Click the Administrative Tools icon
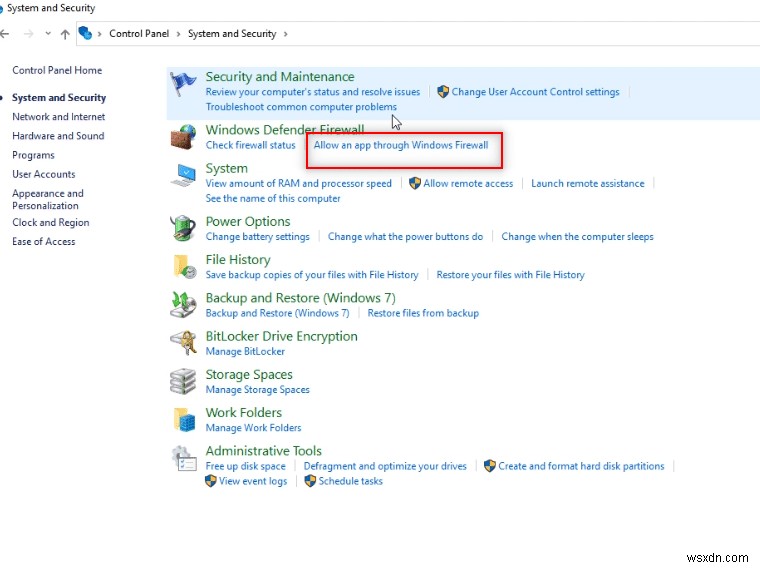Image resolution: width=760 pixels, height=568 pixels. 184,458
